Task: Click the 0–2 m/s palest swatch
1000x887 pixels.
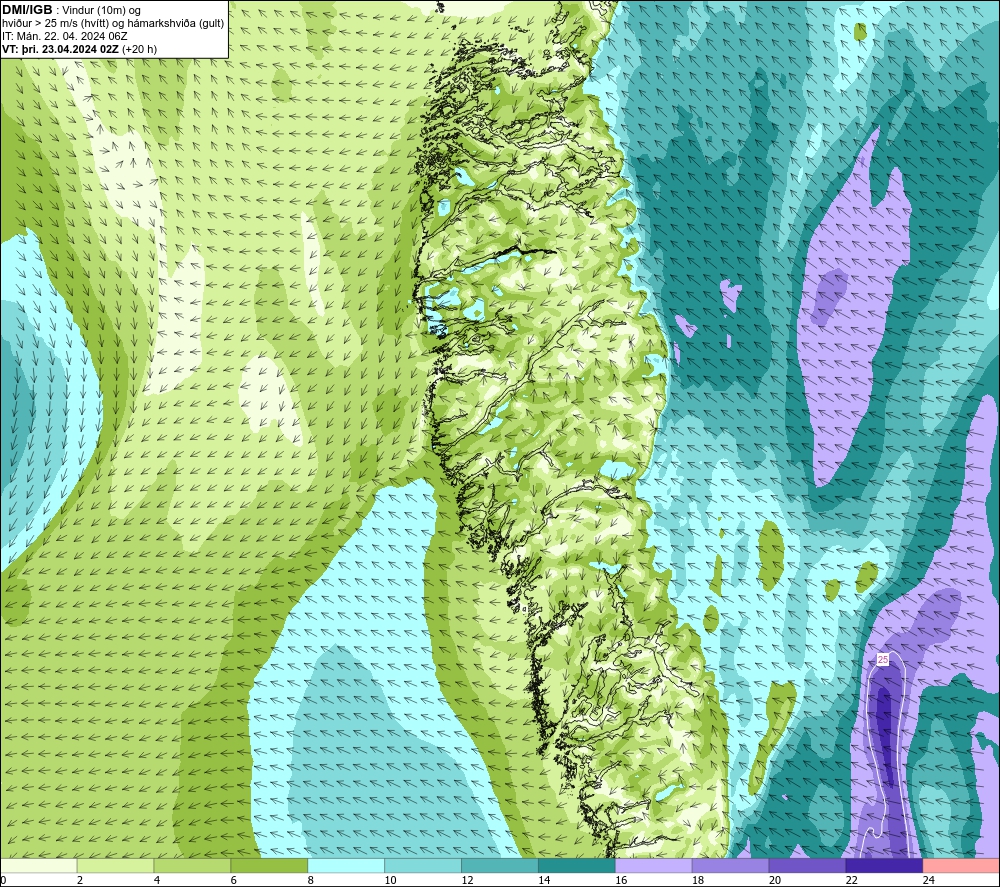Action: tap(38, 865)
